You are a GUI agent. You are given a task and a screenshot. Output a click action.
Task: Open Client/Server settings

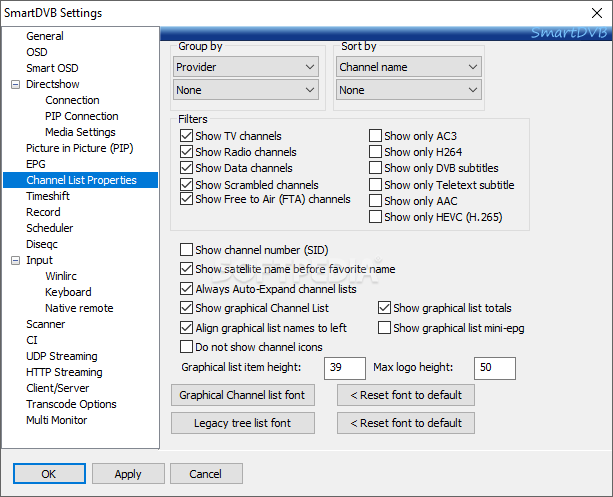pyautogui.click(x=57, y=388)
